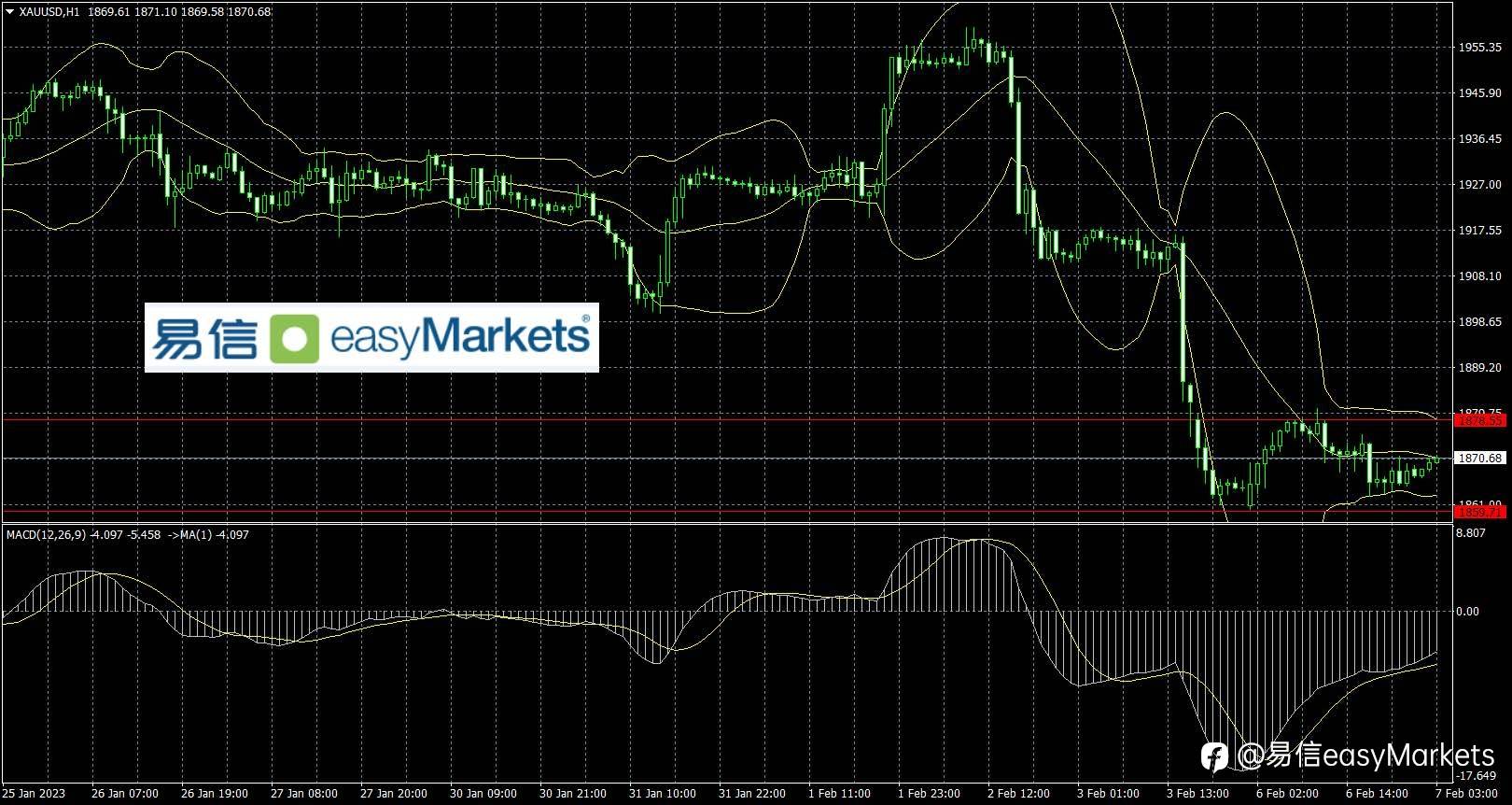Click the 1908.10 price axis label
This screenshot has width=1512, height=805.
1481,276
